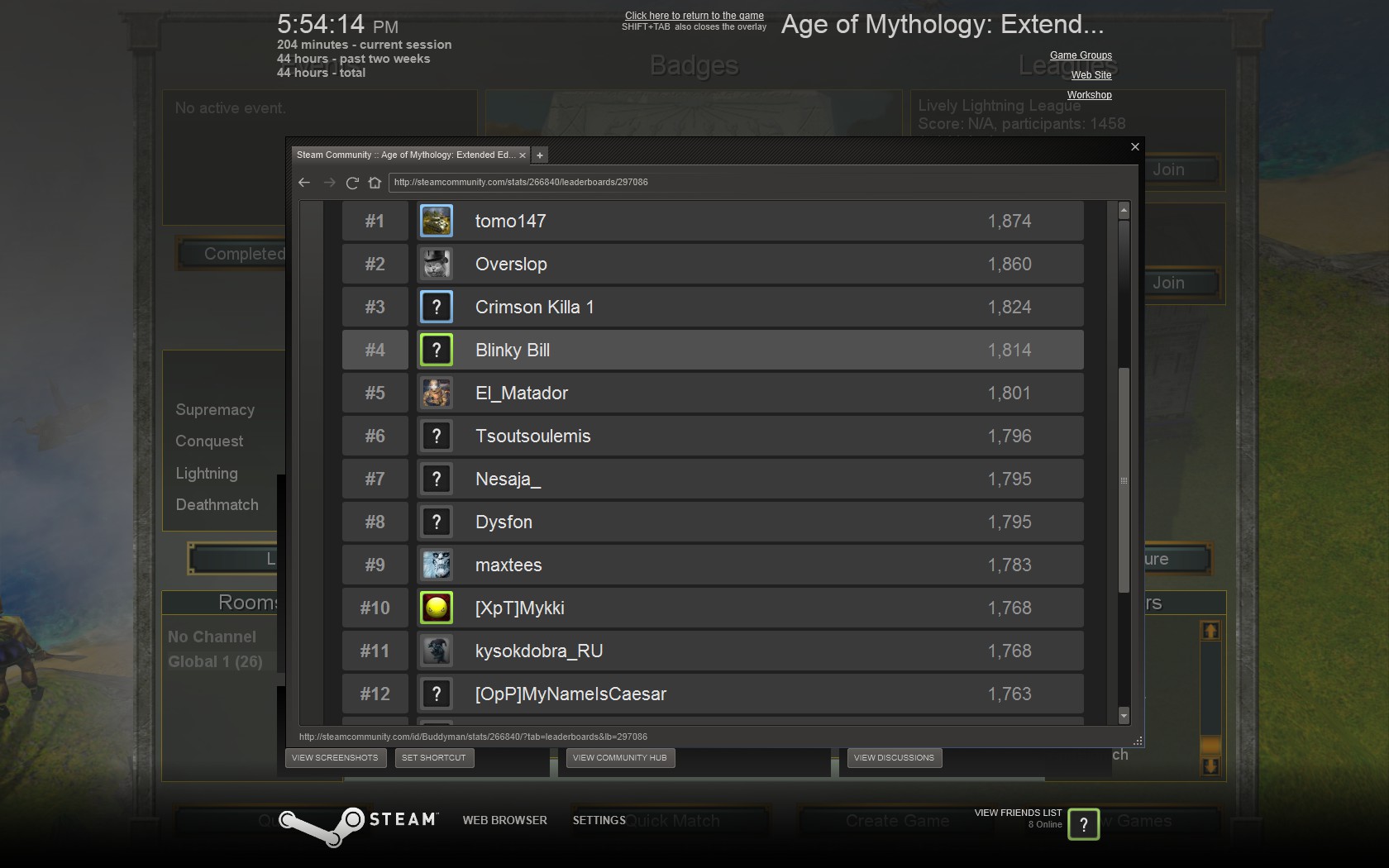Click the score 1,814 in Blinky Bill's row
Image resolution: width=1389 pixels, height=868 pixels.
point(1010,350)
